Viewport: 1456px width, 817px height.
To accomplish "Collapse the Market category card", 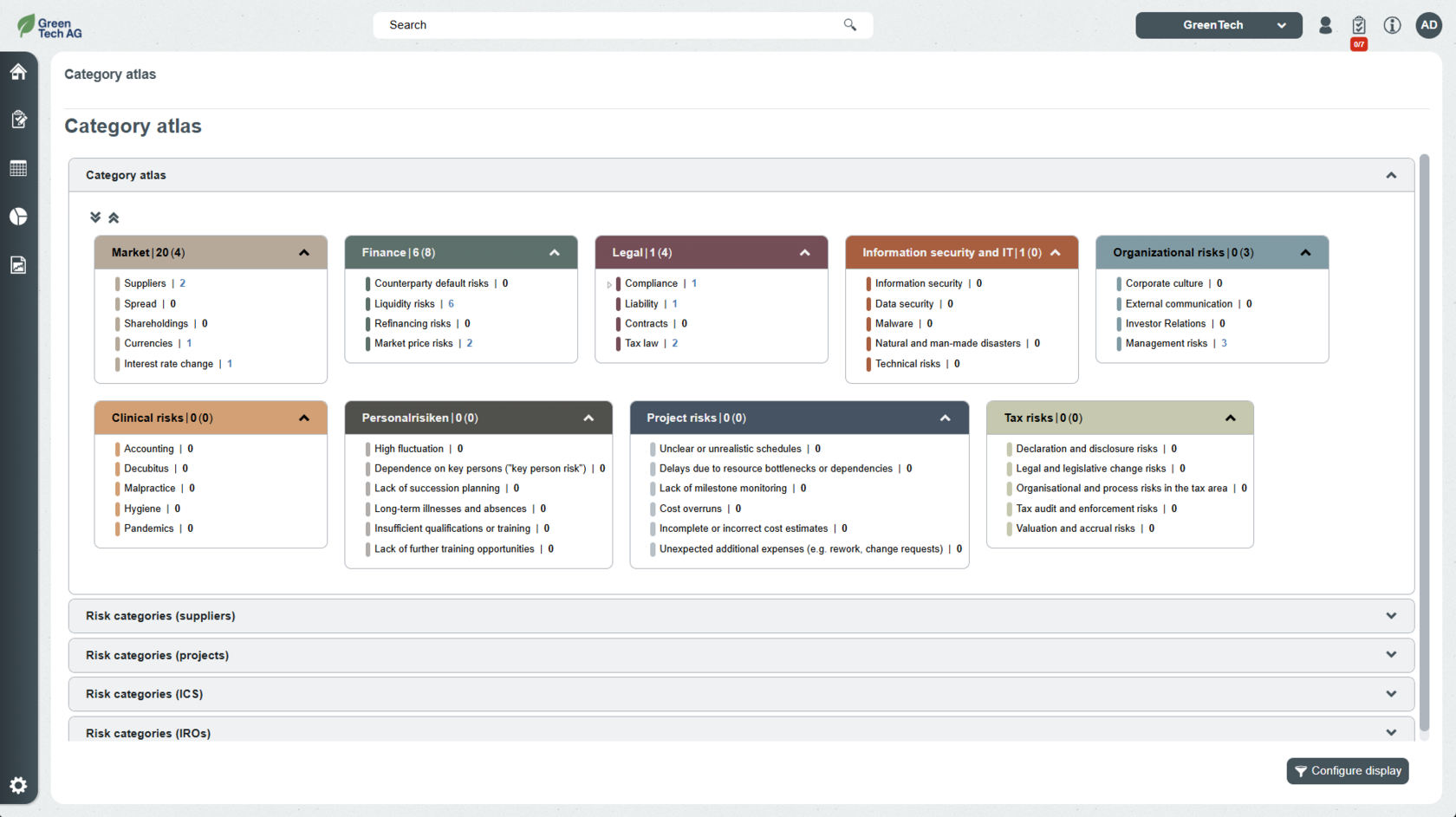I will (x=304, y=253).
